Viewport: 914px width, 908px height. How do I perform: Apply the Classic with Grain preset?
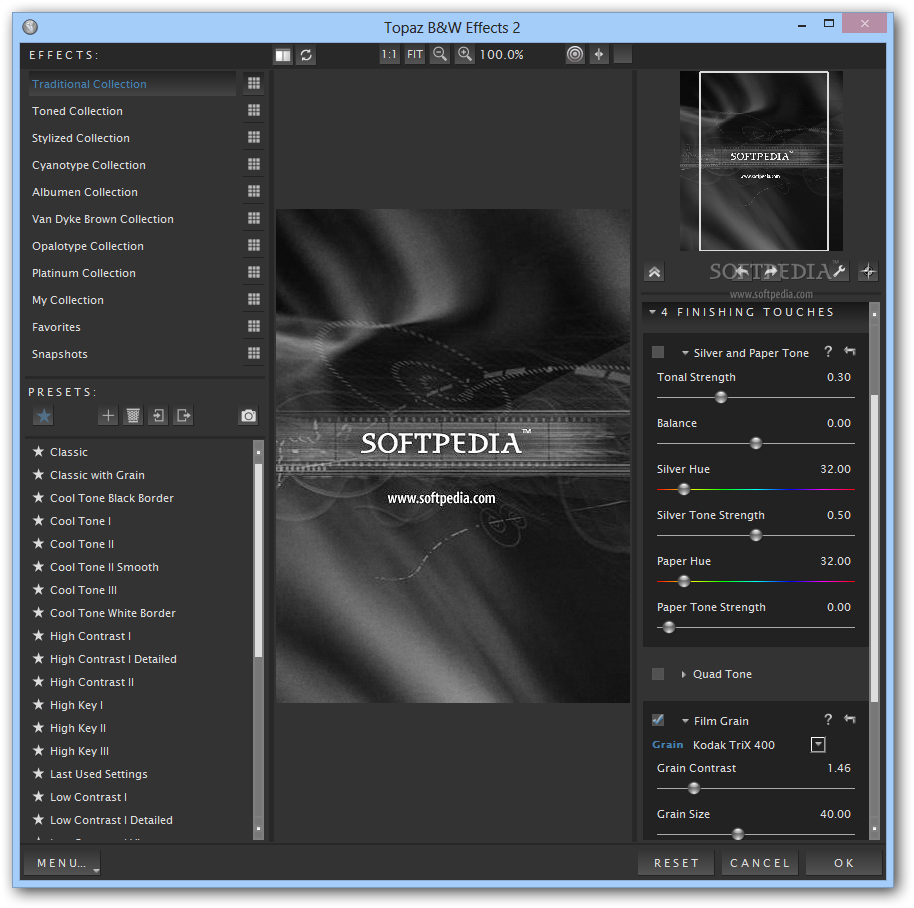tap(97, 475)
